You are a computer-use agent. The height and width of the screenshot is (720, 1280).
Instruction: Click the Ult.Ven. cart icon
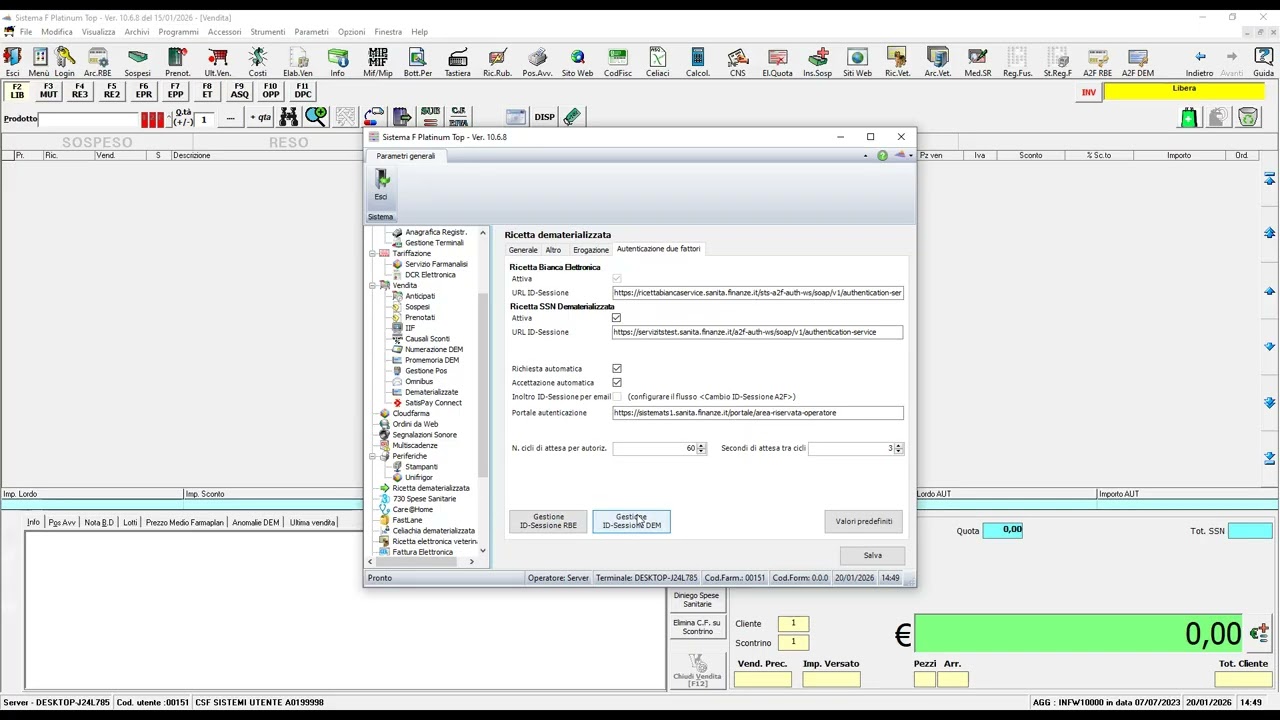coord(218,62)
